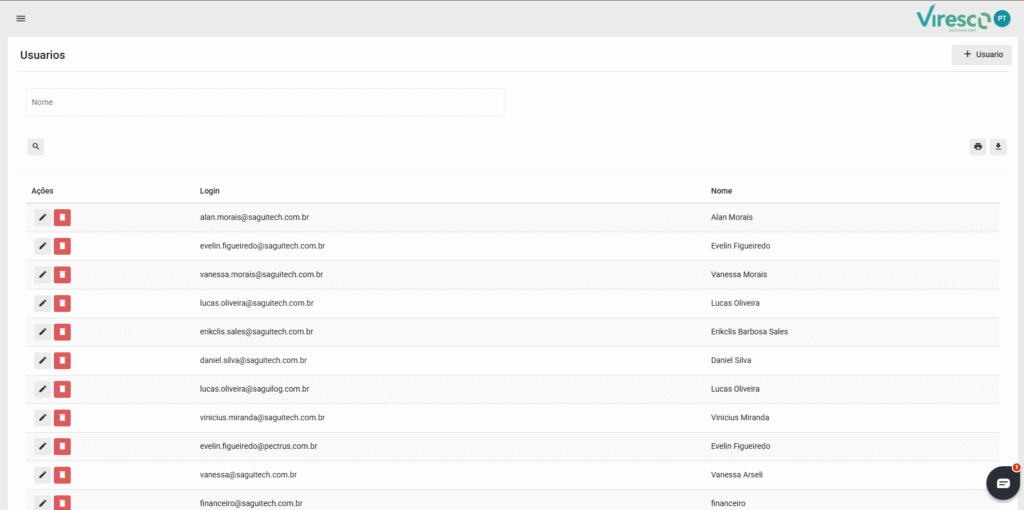Click the download export icon
The image size is (1024, 510).
click(998, 147)
